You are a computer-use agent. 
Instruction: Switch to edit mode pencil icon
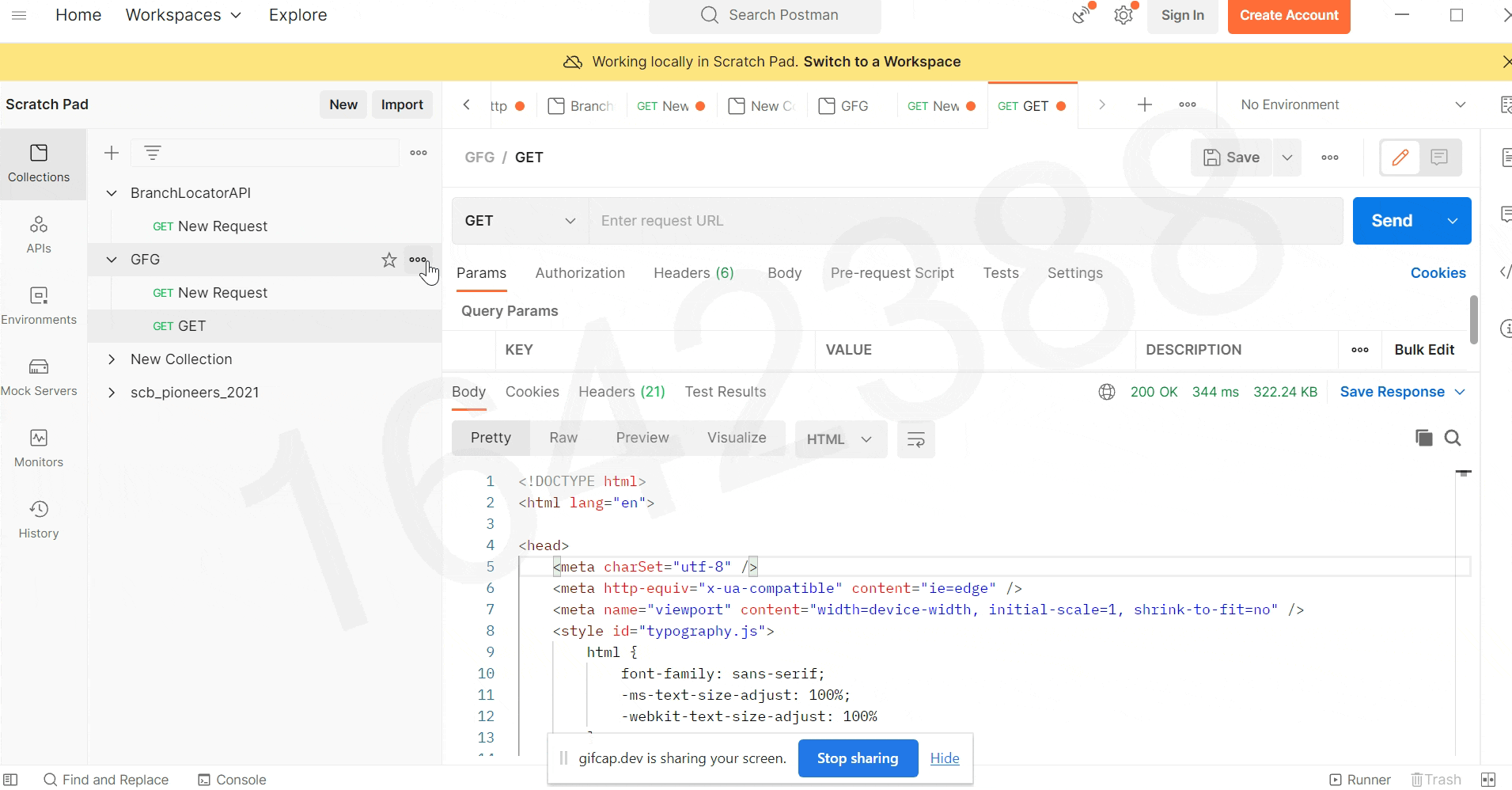pyautogui.click(x=1400, y=158)
